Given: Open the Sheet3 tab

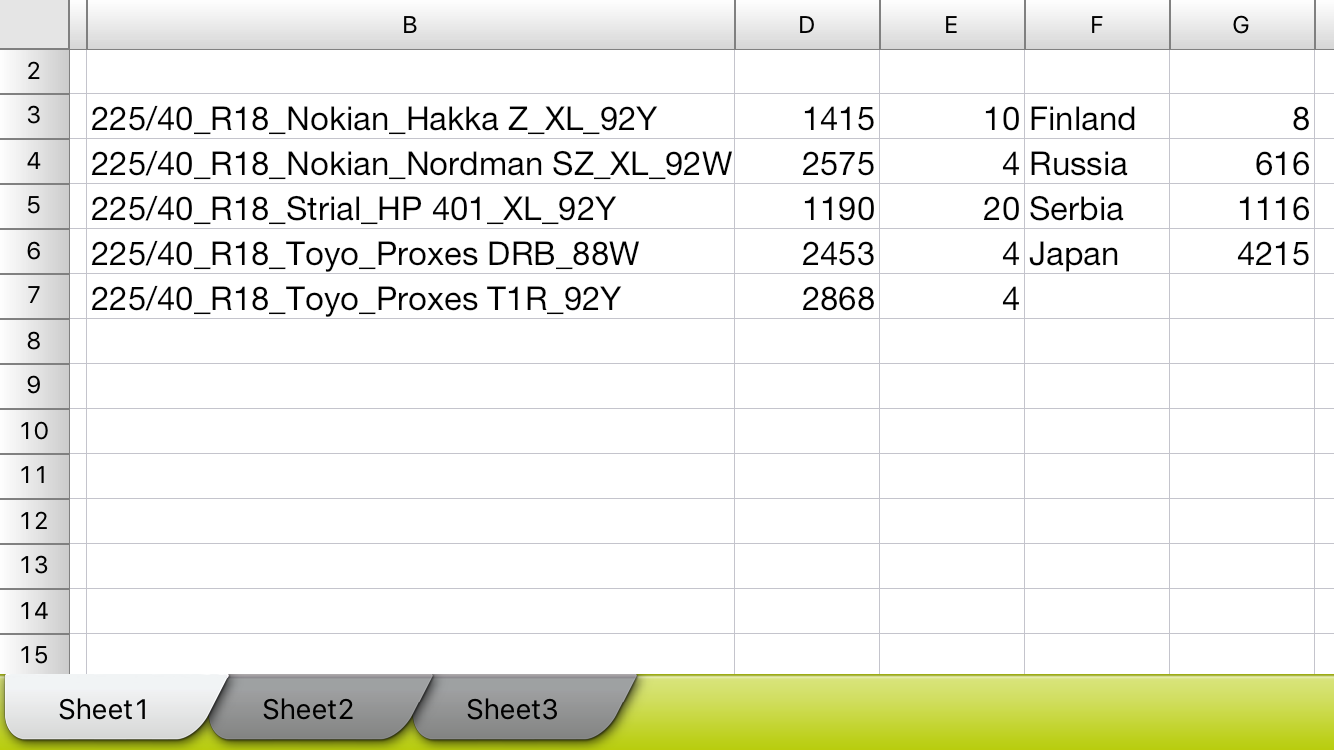Looking at the screenshot, I should click(512, 709).
